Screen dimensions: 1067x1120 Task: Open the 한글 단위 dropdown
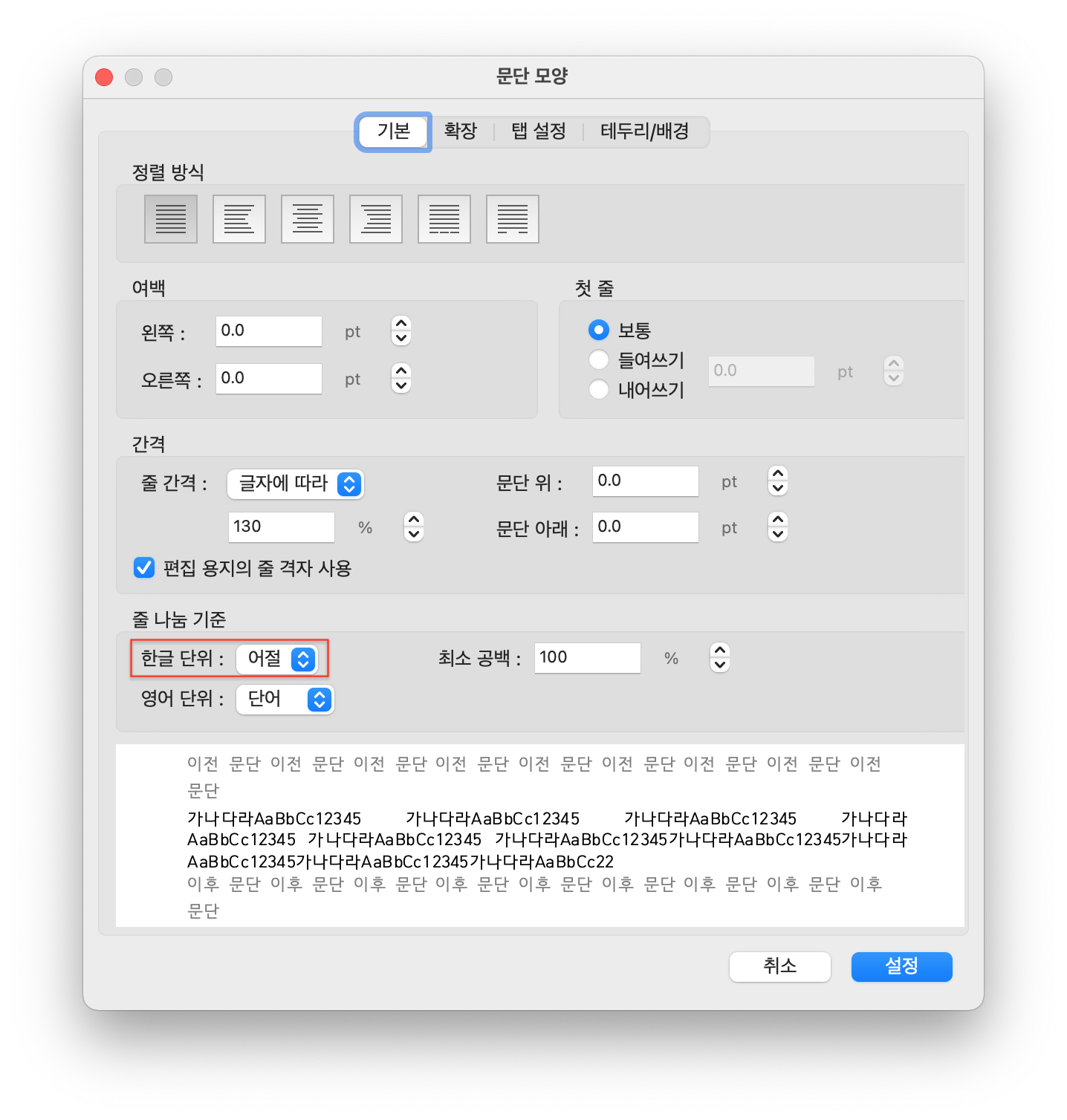[x=278, y=659]
